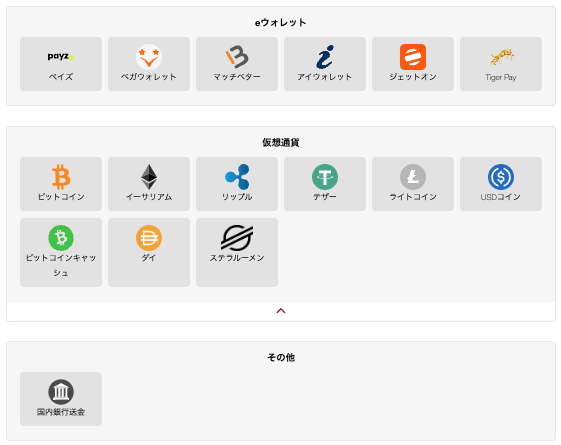Select the Tiger Pay option
Screen dimensions: 561x445
coord(501,64)
